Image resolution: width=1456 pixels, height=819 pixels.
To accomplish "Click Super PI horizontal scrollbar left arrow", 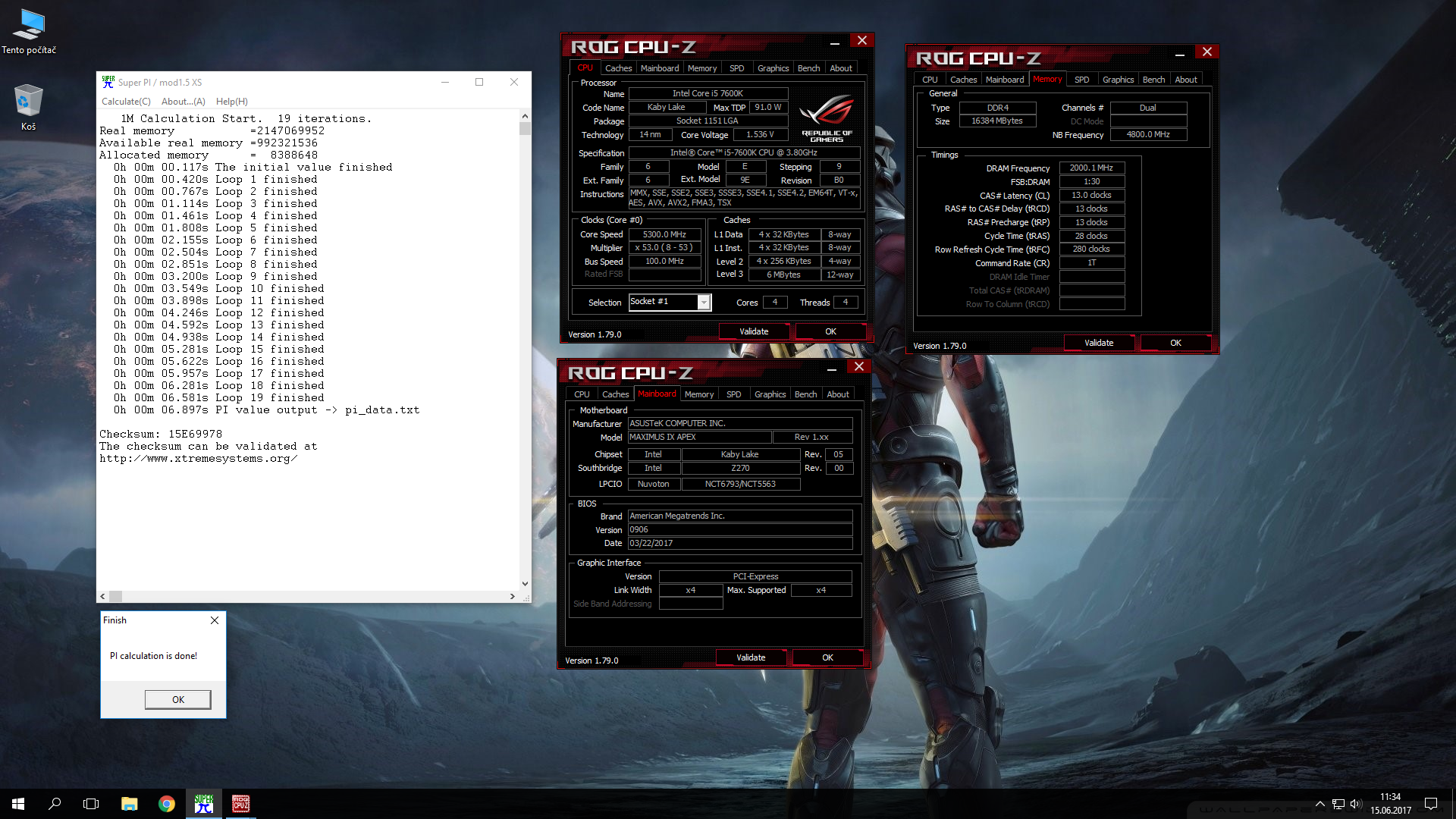I will pos(103,597).
